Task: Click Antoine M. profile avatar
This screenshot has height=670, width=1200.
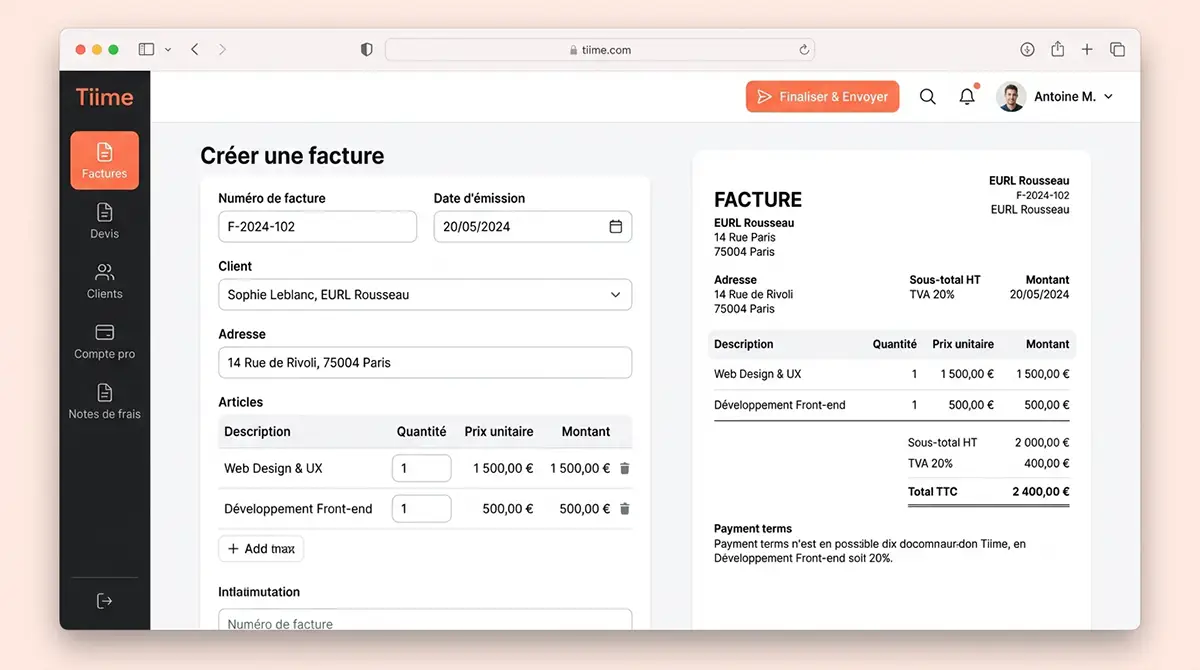Action: [x=1011, y=97]
